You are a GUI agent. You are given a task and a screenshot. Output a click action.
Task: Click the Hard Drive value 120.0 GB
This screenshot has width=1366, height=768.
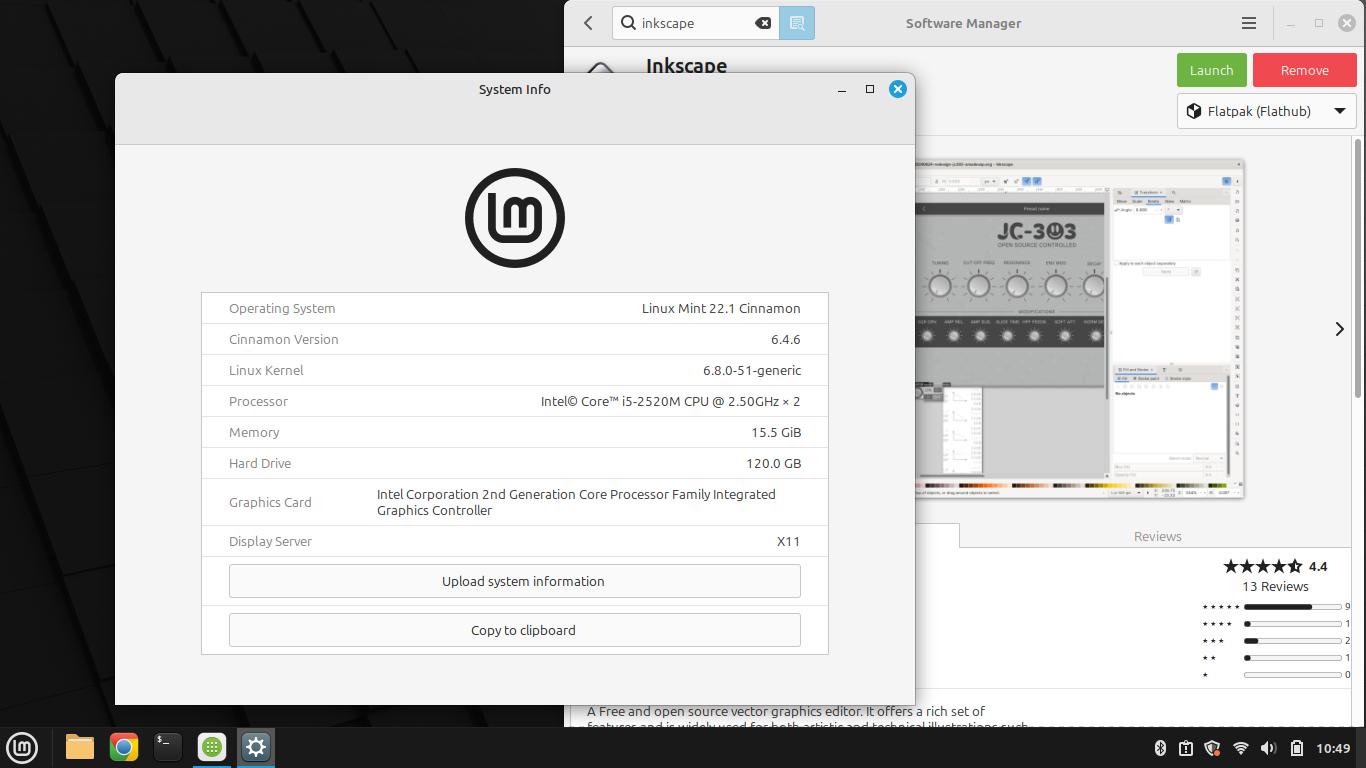(773, 463)
